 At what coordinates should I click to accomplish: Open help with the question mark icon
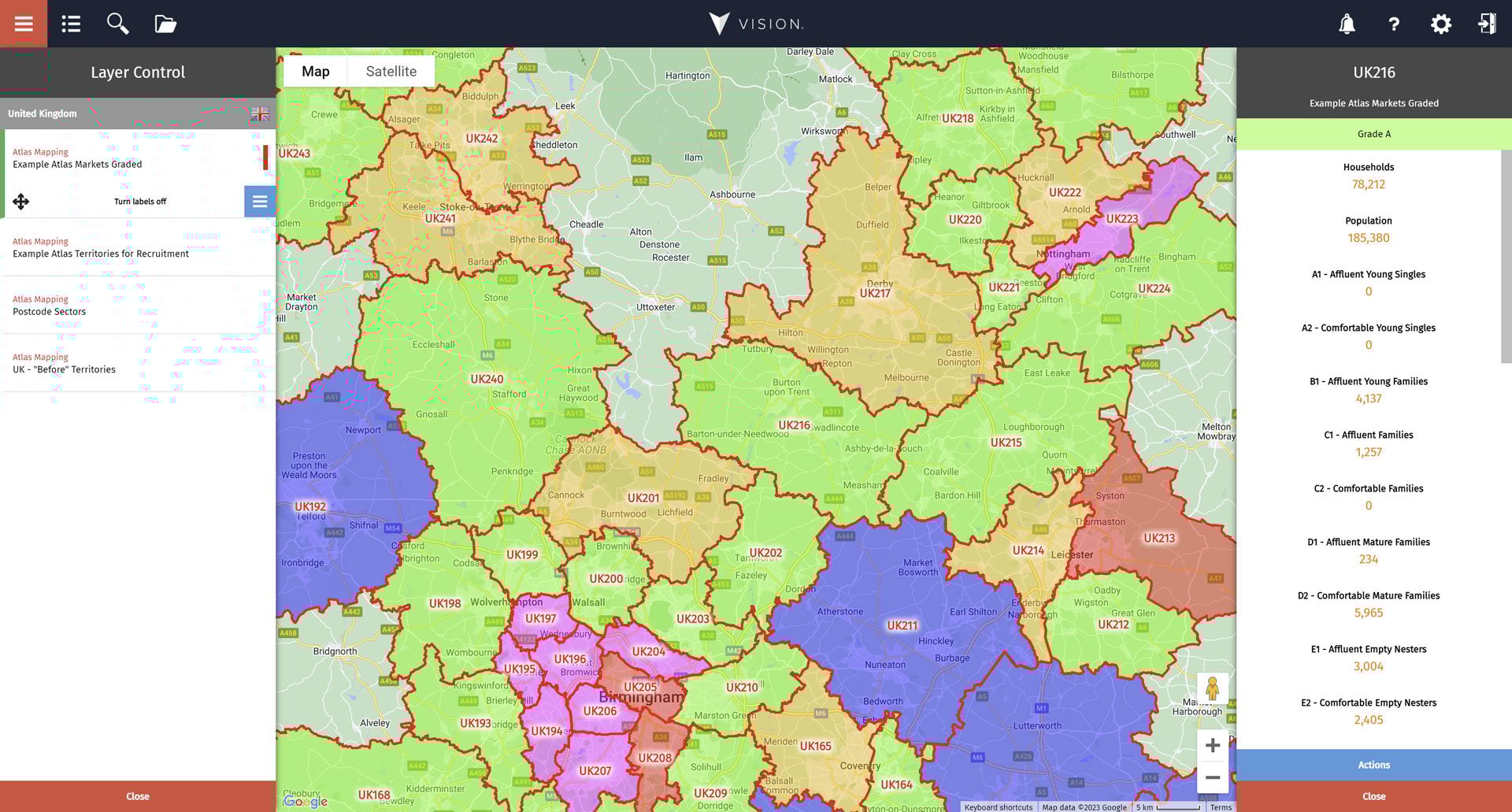point(1394,24)
